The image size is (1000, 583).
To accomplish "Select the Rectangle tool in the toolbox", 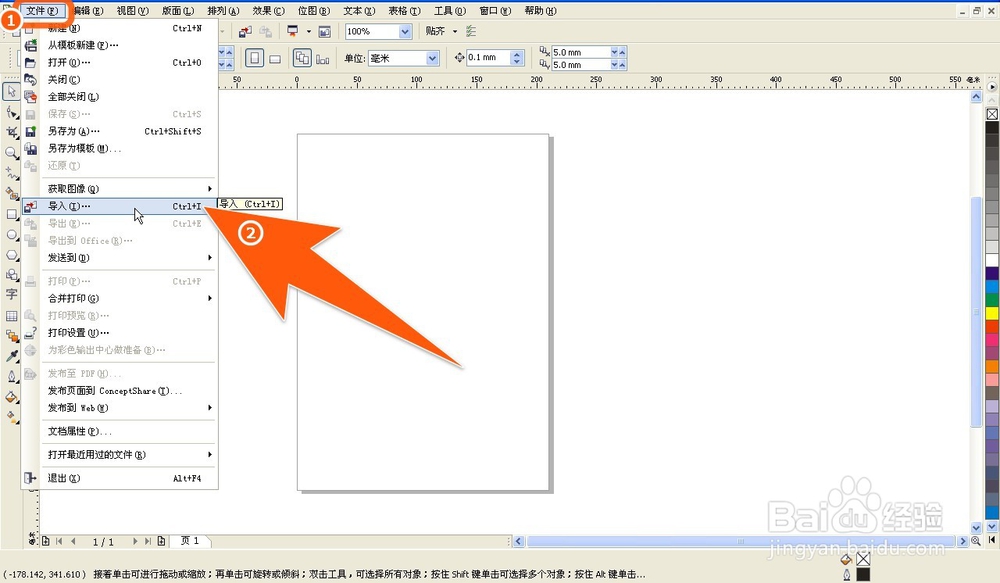I will (x=11, y=214).
